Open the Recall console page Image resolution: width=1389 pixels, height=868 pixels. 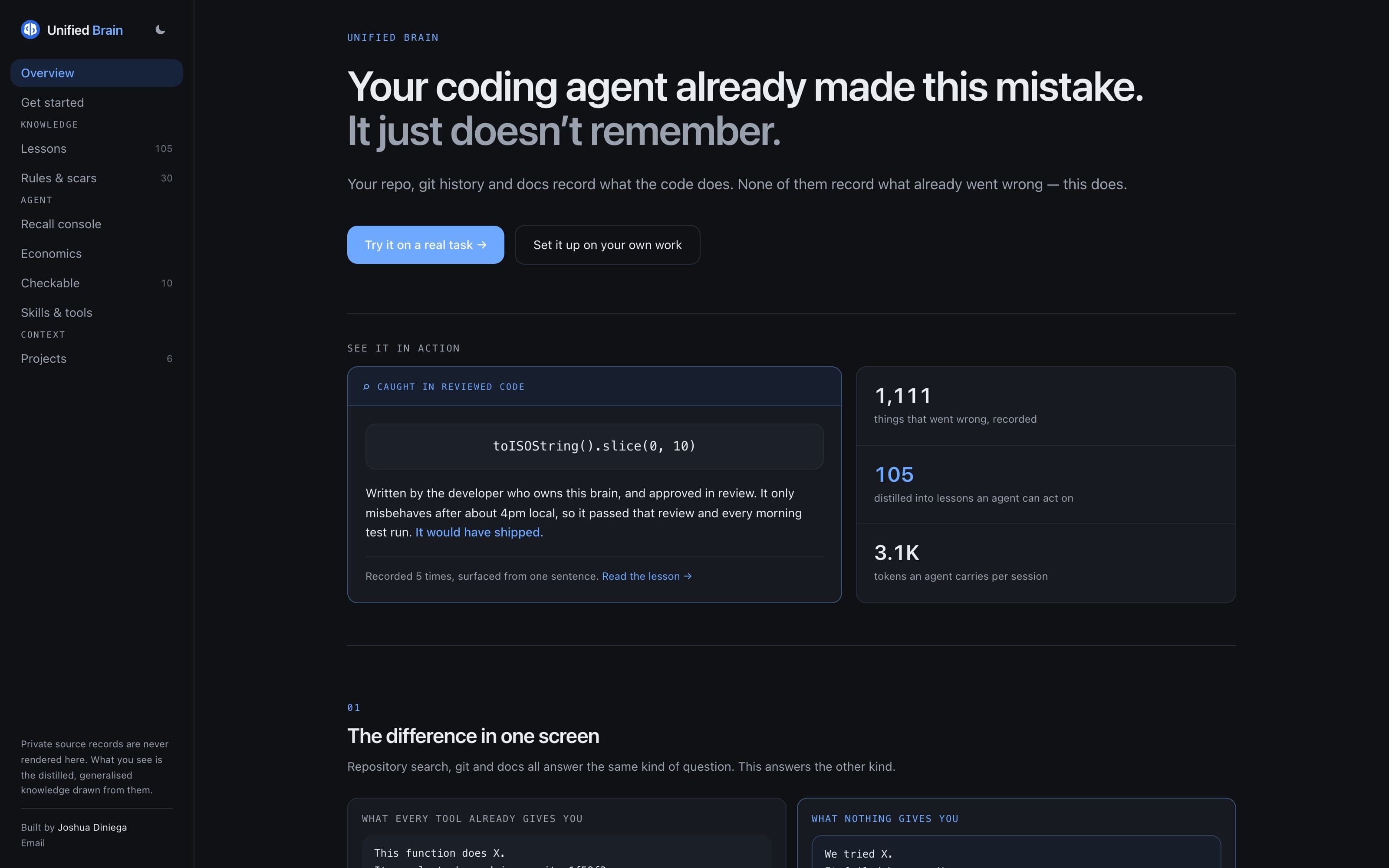(x=96, y=224)
